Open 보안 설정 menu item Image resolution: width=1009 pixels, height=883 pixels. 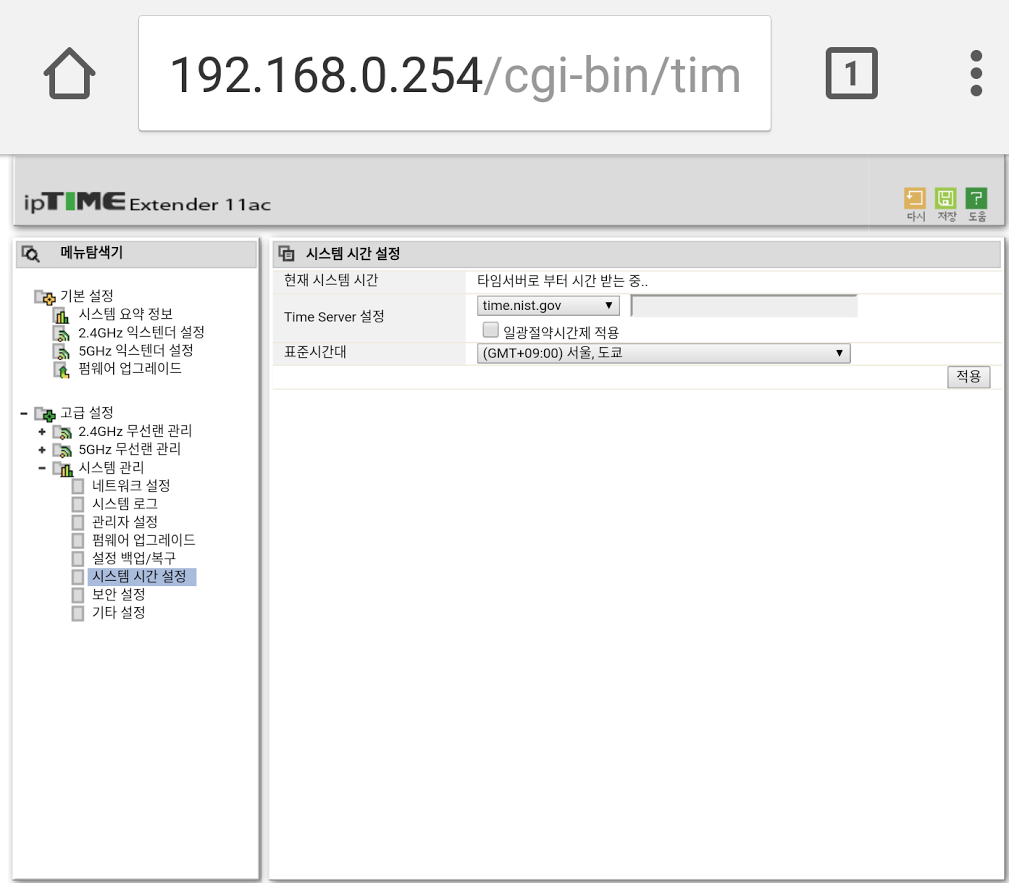tap(118, 594)
